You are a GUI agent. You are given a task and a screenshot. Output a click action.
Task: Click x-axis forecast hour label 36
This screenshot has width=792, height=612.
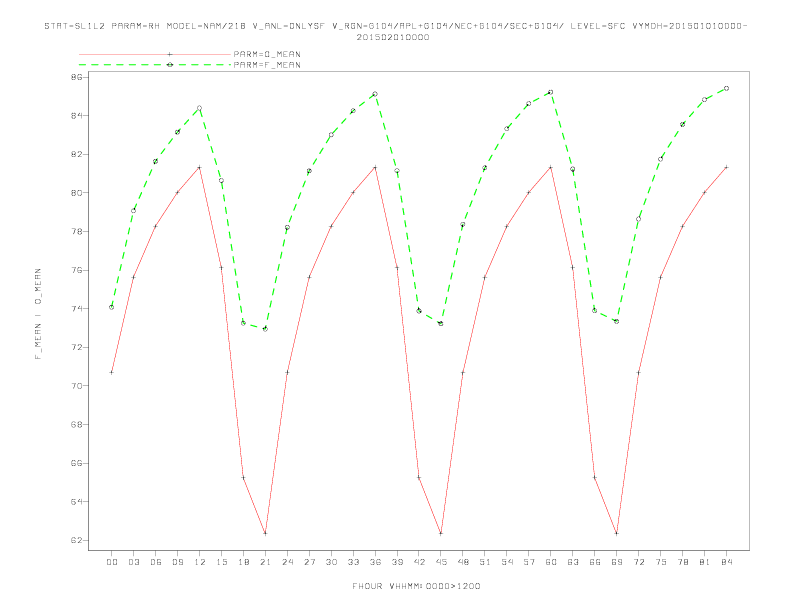pos(375,562)
